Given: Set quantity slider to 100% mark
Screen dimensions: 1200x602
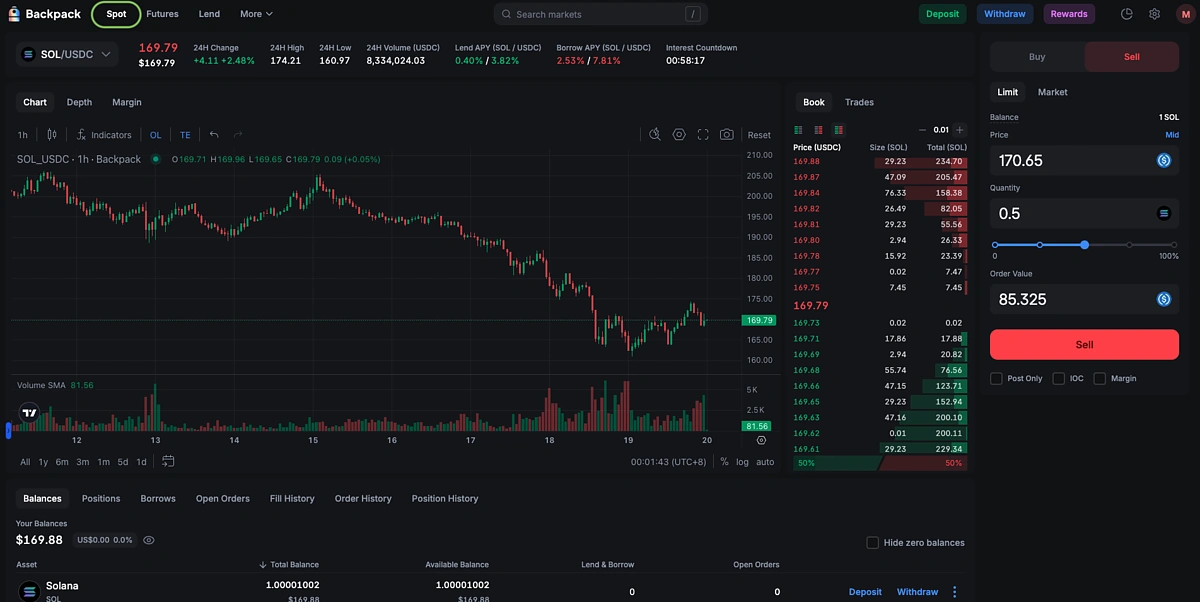Looking at the screenshot, I should pos(1174,244).
